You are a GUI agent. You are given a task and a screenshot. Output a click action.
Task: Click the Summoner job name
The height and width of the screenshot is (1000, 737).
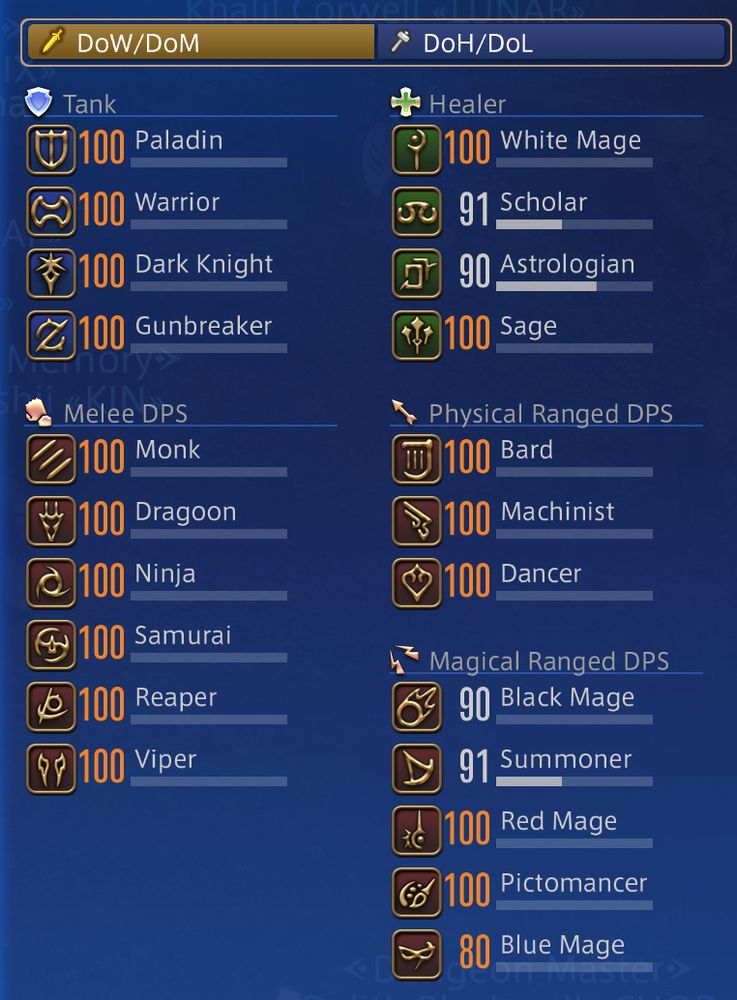tap(566, 759)
